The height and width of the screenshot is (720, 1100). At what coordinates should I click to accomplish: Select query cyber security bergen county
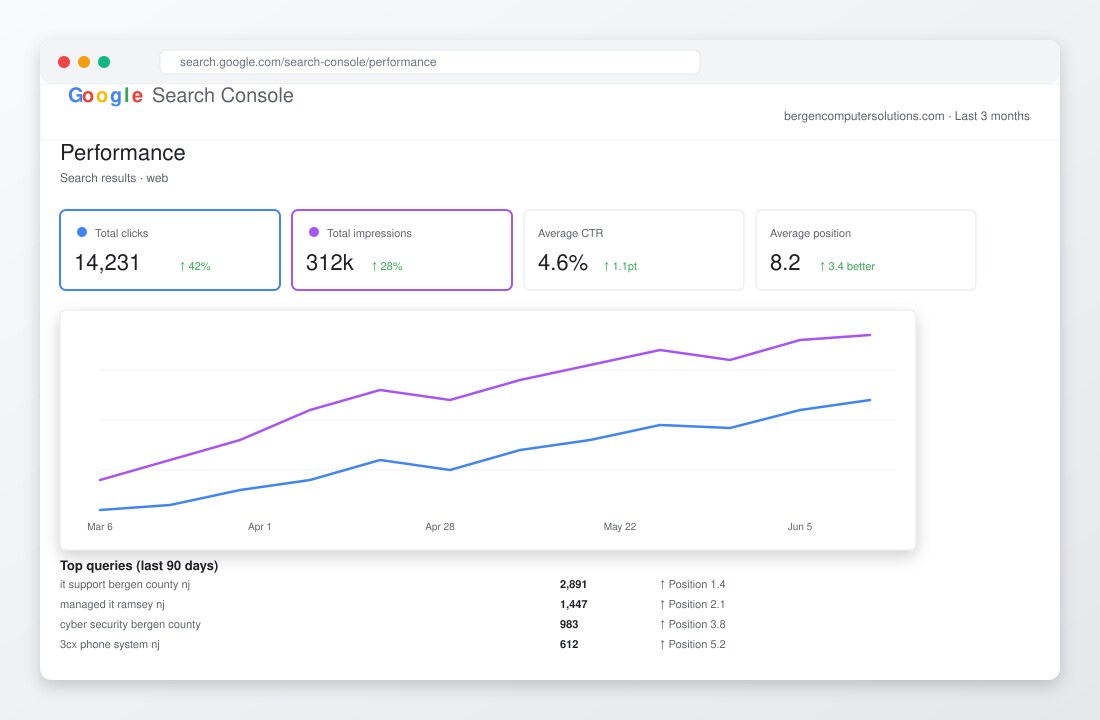pyautogui.click(x=130, y=624)
